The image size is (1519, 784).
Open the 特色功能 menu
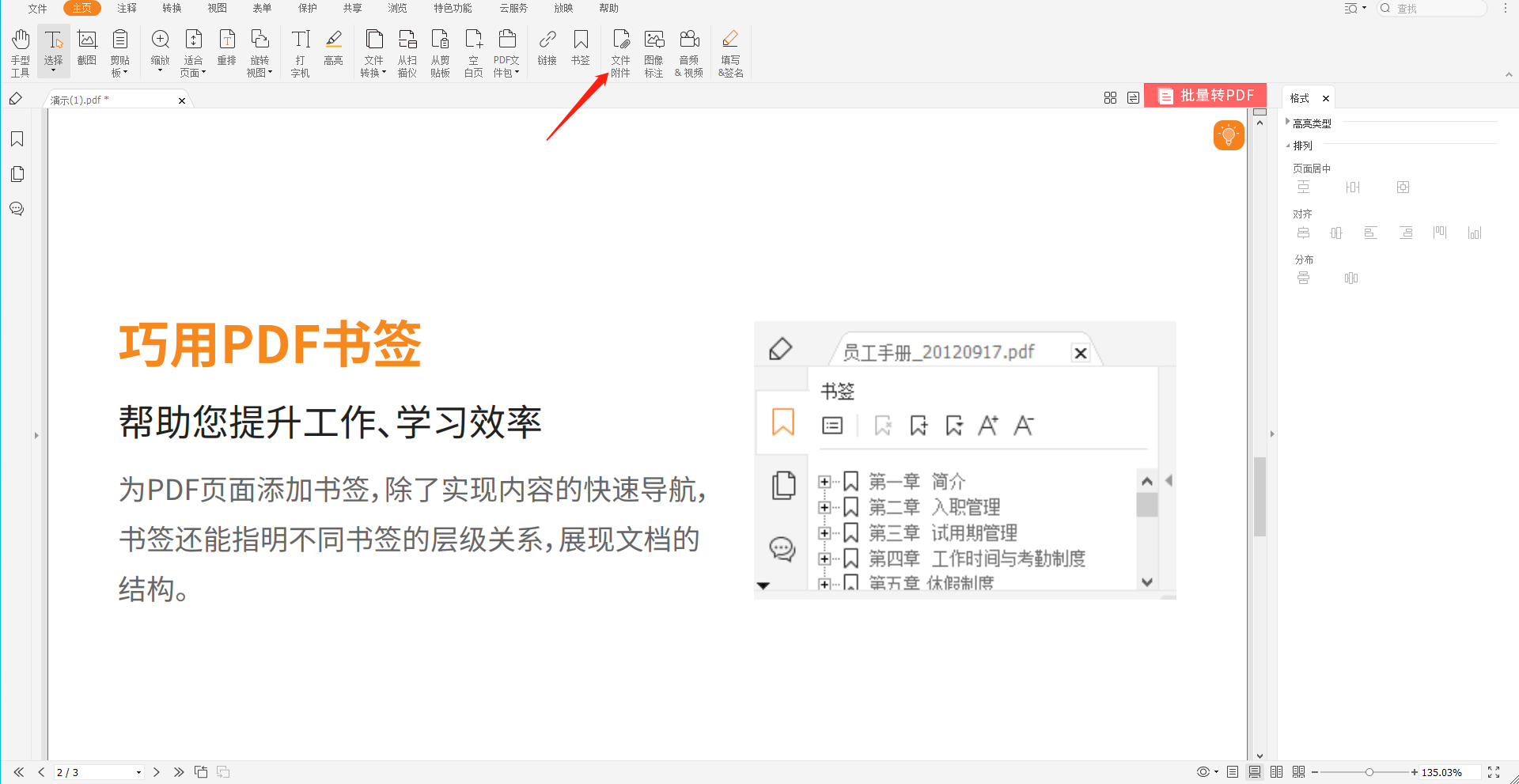(x=452, y=9)
